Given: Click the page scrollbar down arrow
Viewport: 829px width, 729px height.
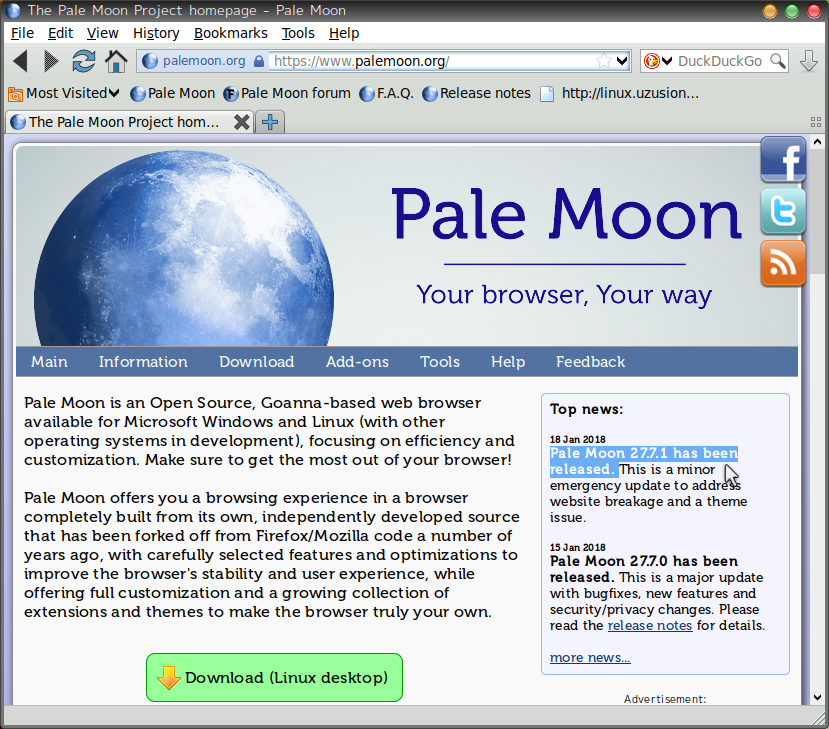Looking at the screenshot, I should pyautogui.click(x=817, y=698).
